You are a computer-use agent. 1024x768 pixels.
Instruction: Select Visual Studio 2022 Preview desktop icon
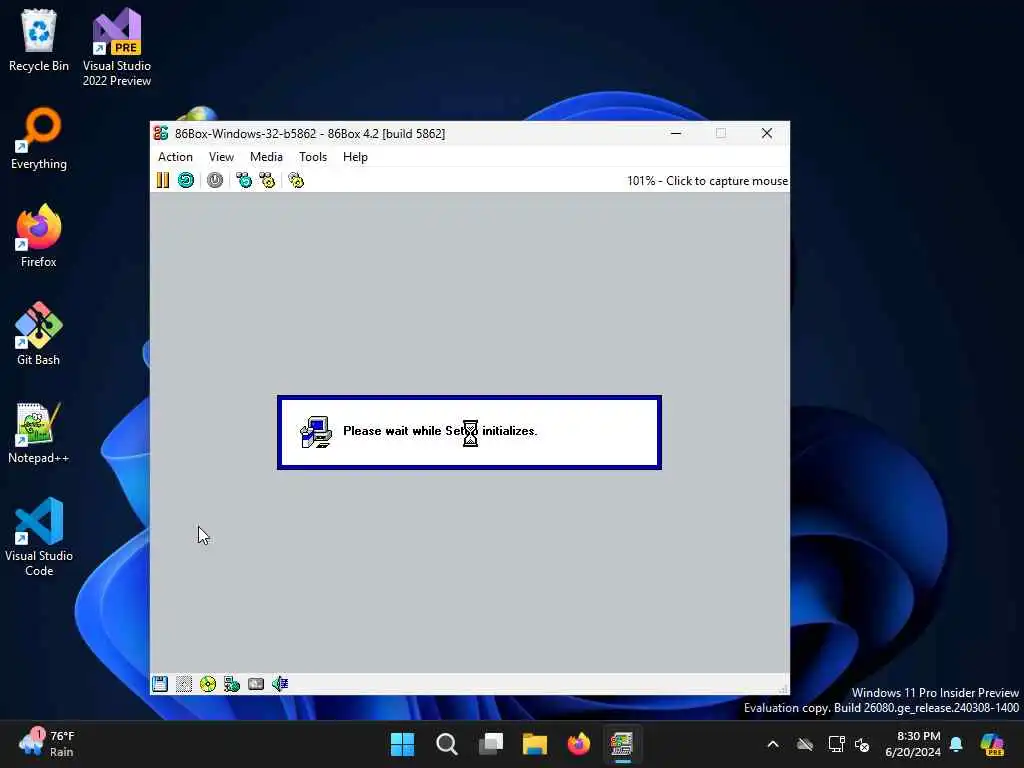coord(117,48)
